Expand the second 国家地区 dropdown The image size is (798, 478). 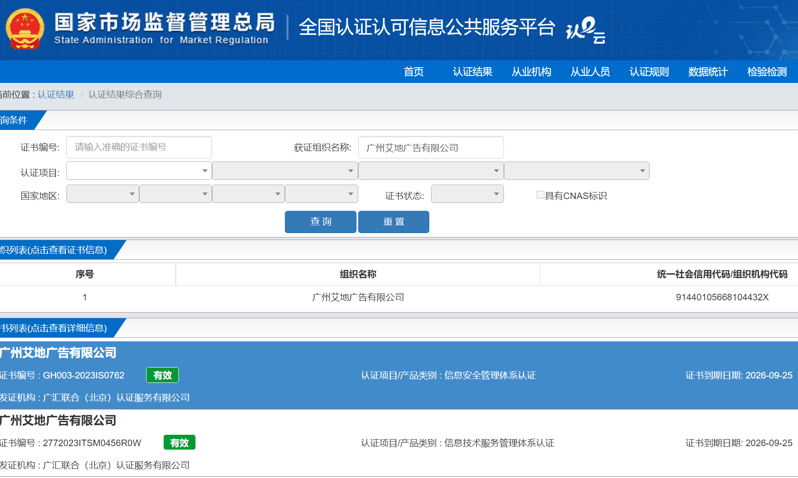[176, 194]
